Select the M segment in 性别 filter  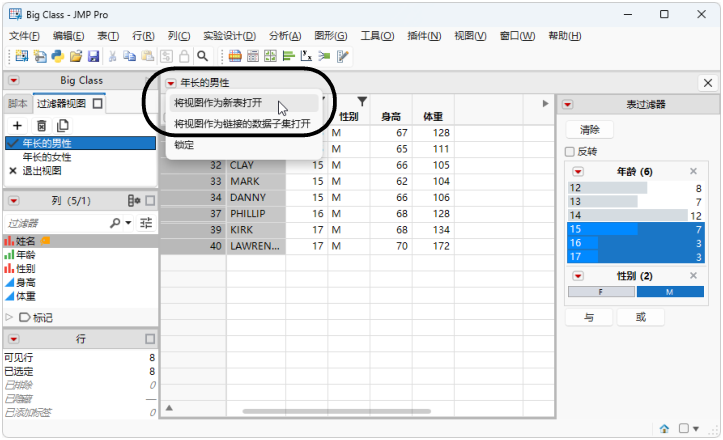click(x=670, y=292)
